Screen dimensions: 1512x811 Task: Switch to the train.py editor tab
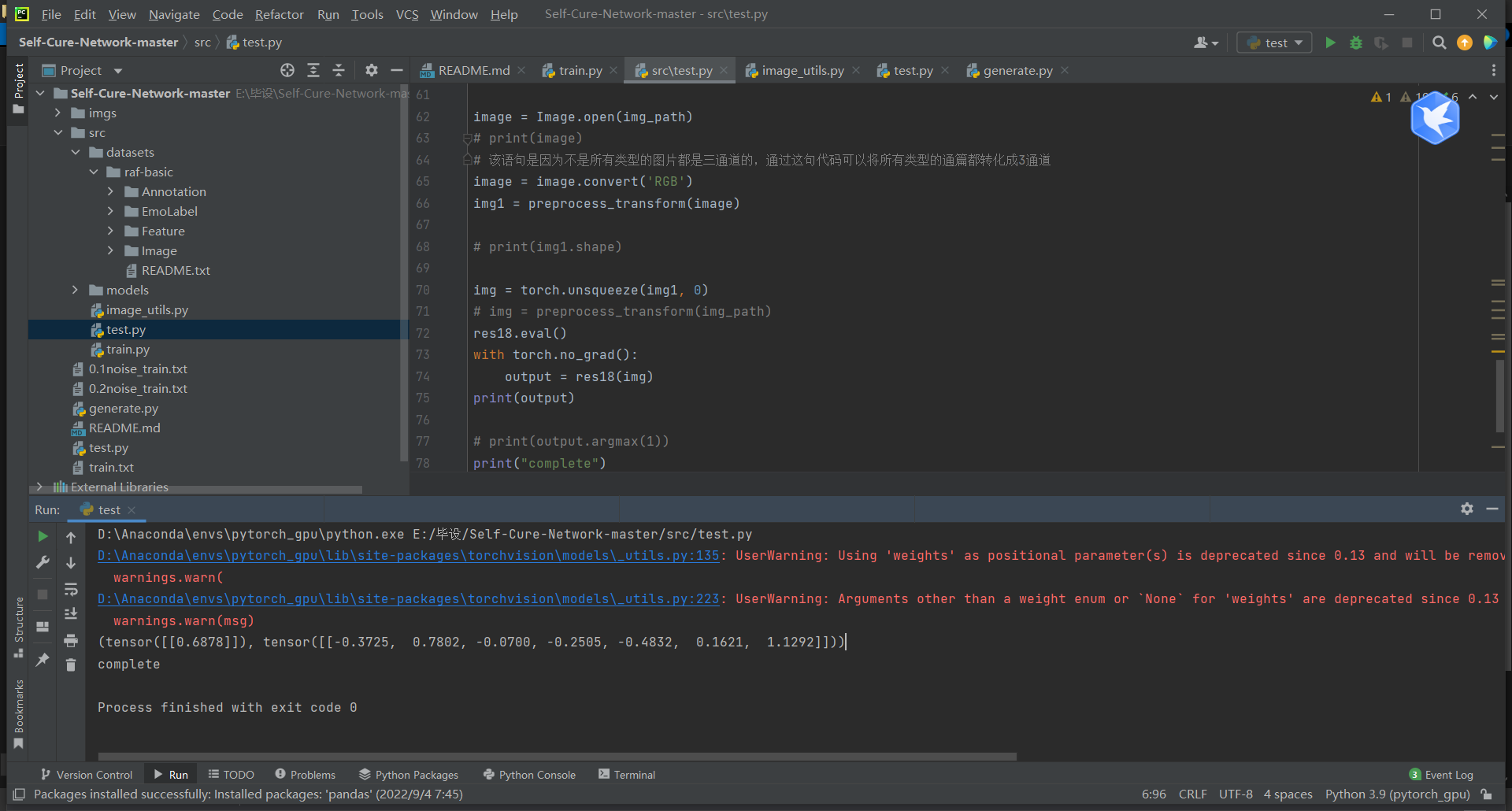point(580,70)
